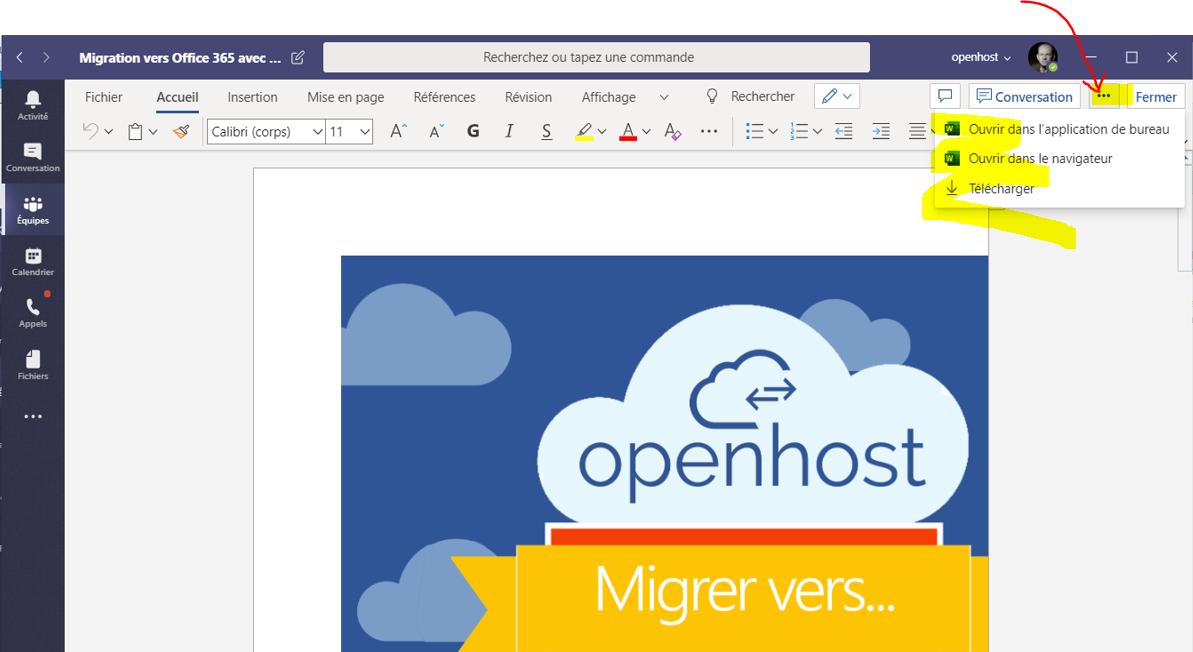Click the Fermer button
Viewport: 1193px width, 652px height.
pyautogui.click(x=1155, y=97)
